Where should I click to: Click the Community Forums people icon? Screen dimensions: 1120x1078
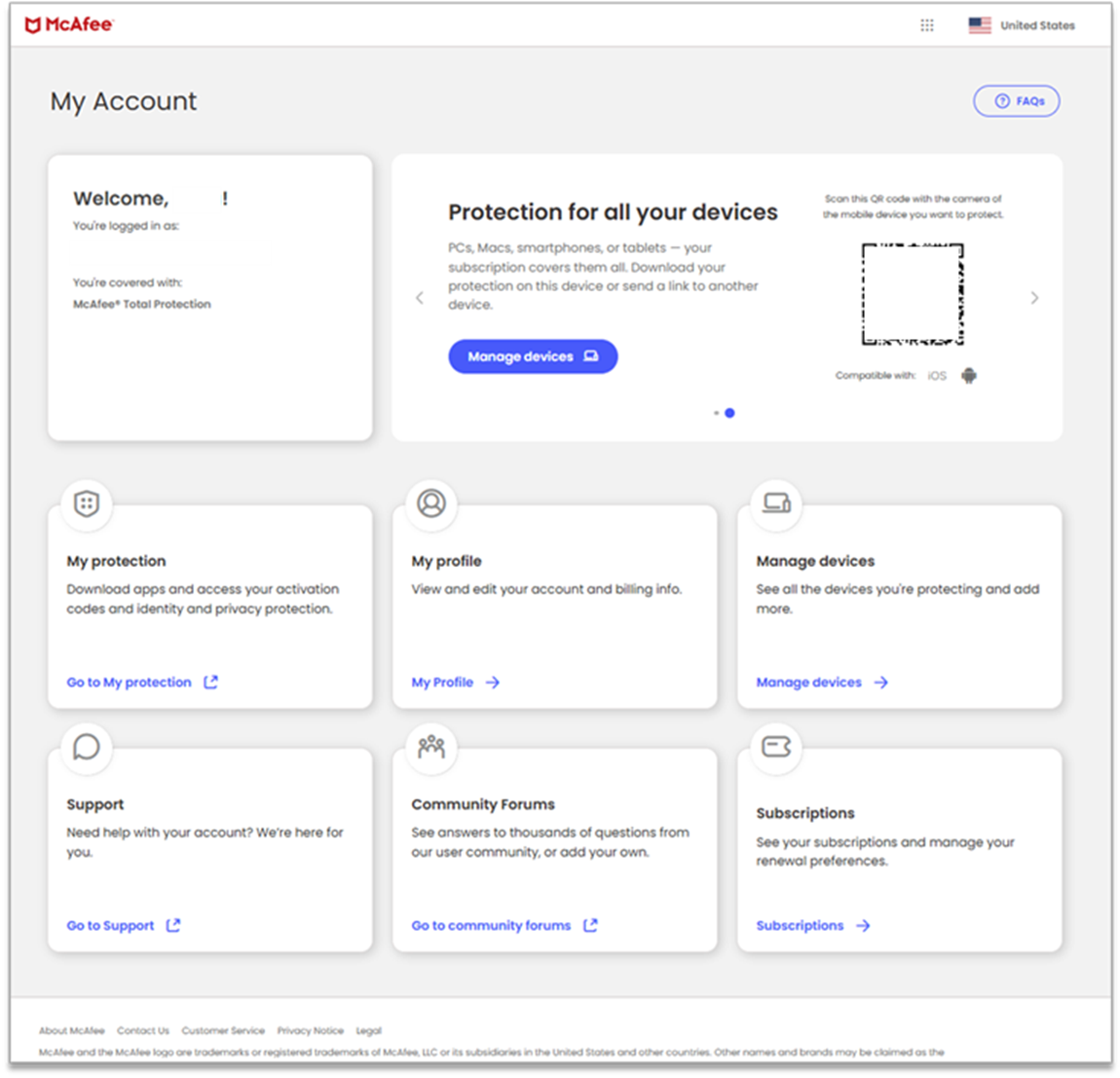click(x=431, y=747)
